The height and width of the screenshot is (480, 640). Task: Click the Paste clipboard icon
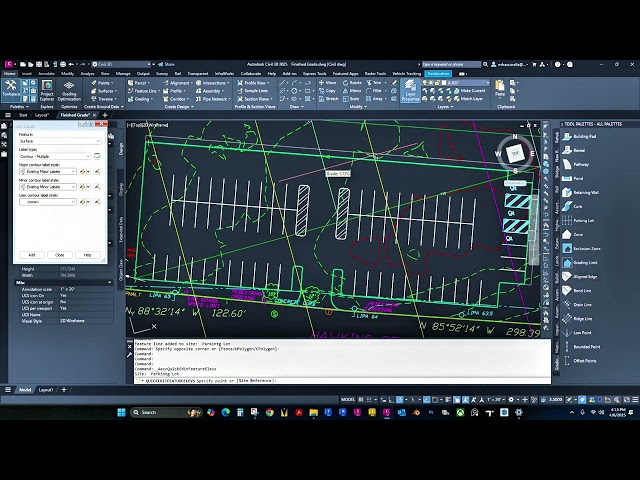tap(500, 88)
